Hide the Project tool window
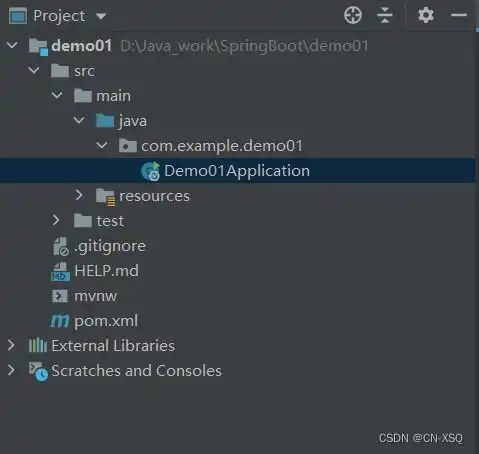 (459, 15)
